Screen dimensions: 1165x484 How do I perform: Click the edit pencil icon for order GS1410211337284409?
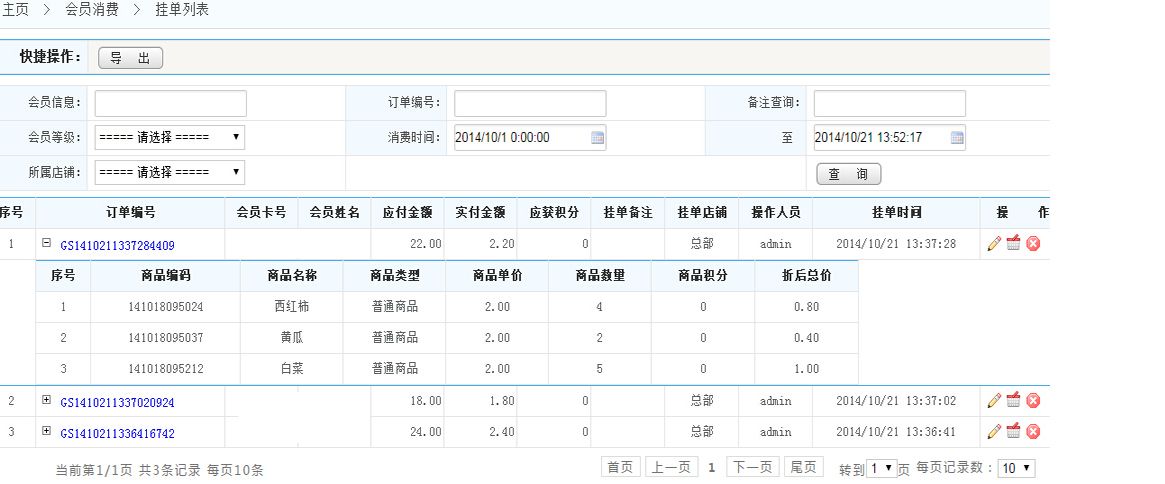(993, 244)
